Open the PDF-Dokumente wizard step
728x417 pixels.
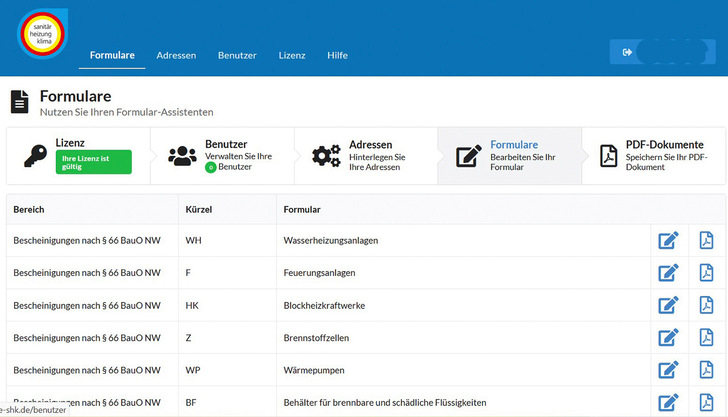pyautogui.click(x=654, y=156)
